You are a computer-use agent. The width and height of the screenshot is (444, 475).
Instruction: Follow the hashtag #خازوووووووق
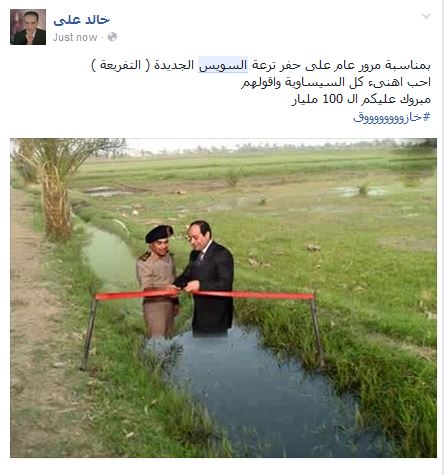pyautogui.click(x=392, y=117)
